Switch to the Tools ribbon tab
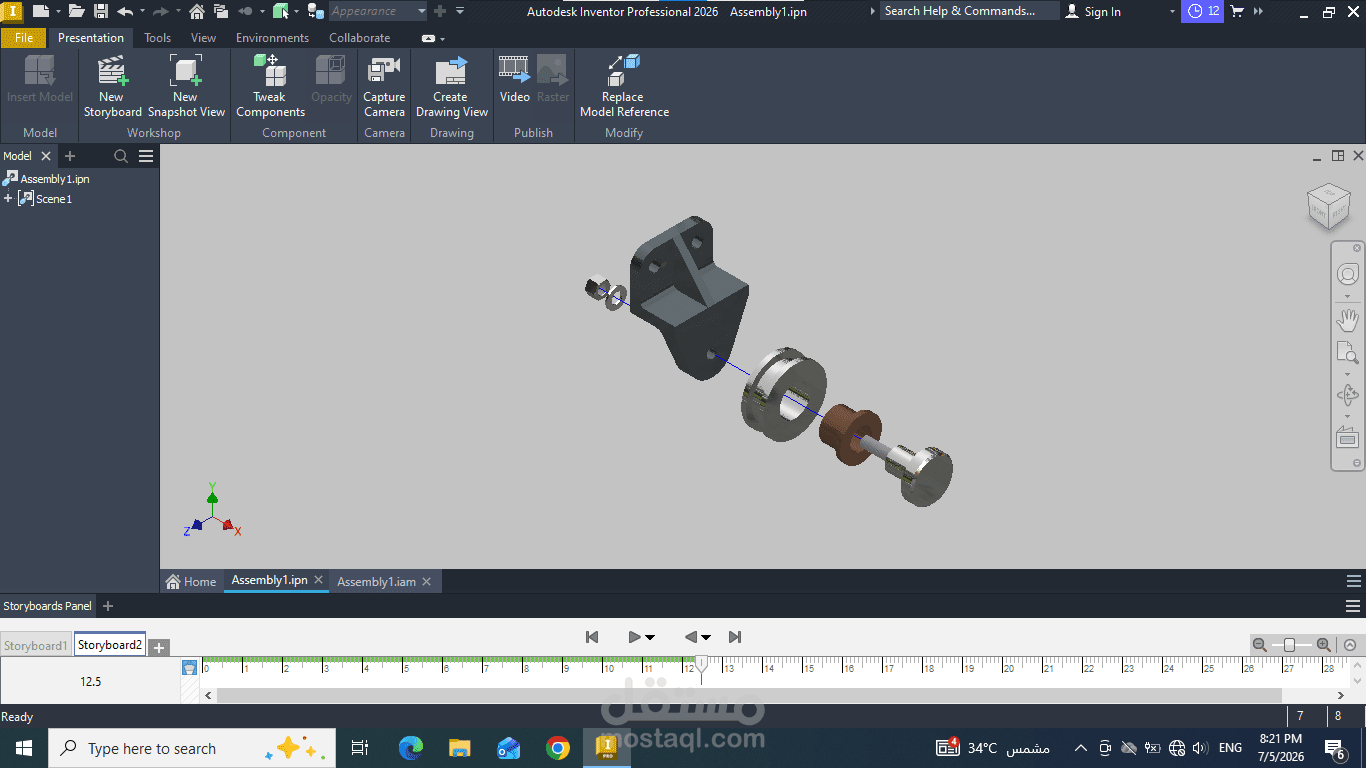The image size is (1366, 768). [x=158, y=38]
